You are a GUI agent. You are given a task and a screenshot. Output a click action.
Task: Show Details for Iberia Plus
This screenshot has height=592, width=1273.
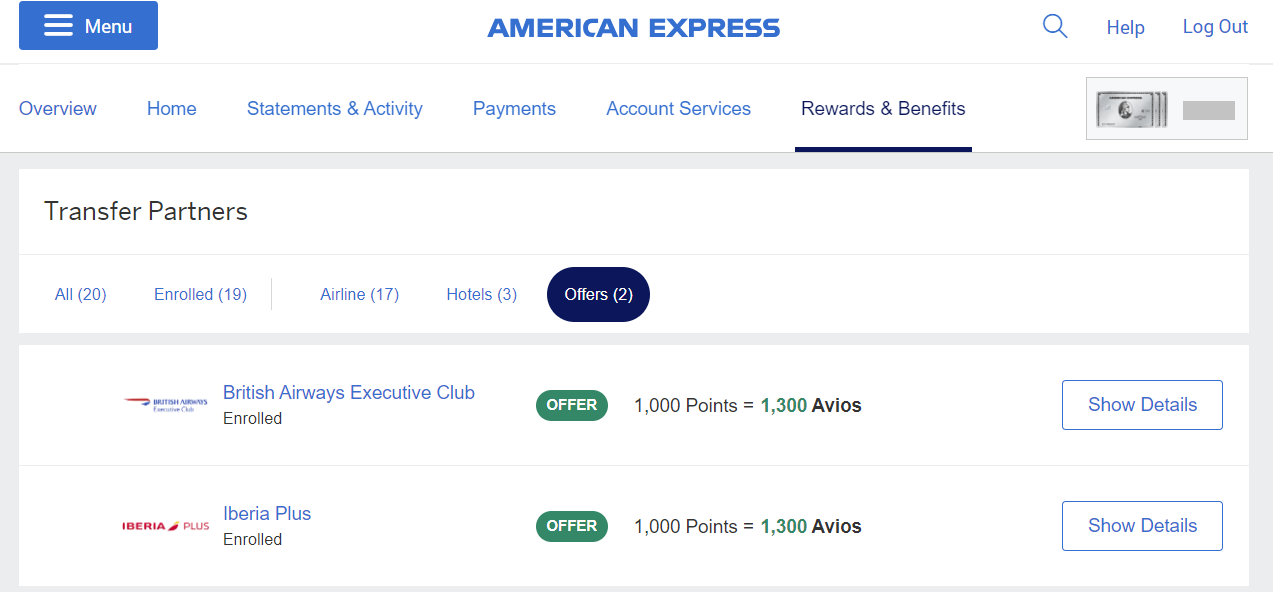tap(1141, 525)
